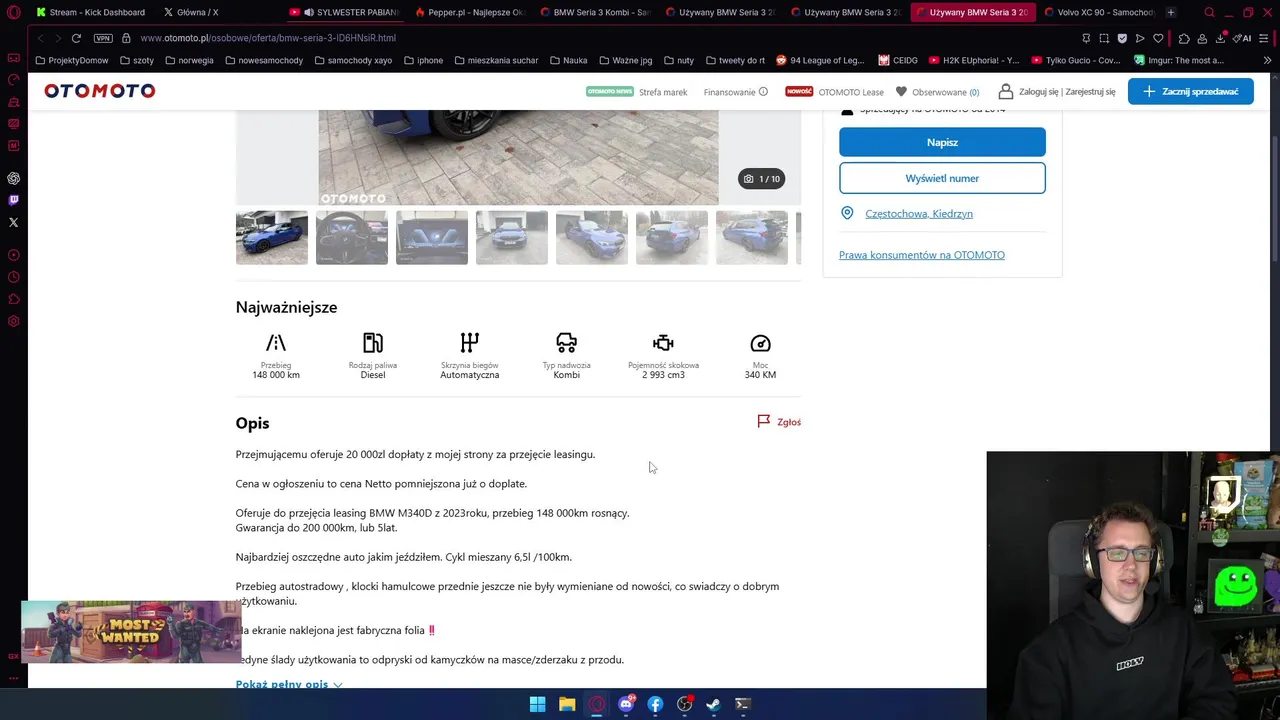This screenshot has height=720, width=1280.
Task: Open Prawa konsumentów na OTOMOTO link
Action: coord(922,255)
